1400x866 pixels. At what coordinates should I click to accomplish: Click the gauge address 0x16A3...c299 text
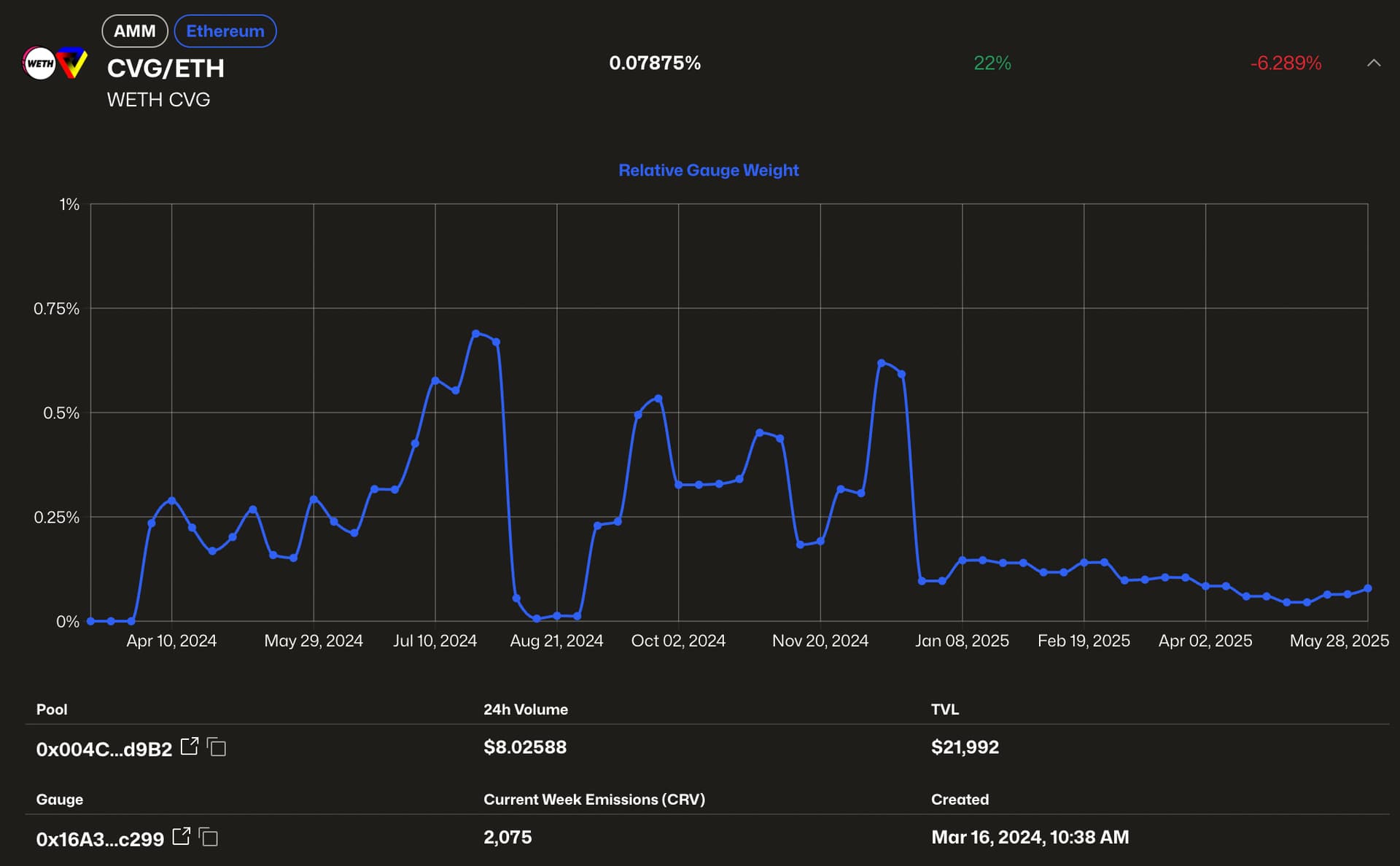coord(100,839)
